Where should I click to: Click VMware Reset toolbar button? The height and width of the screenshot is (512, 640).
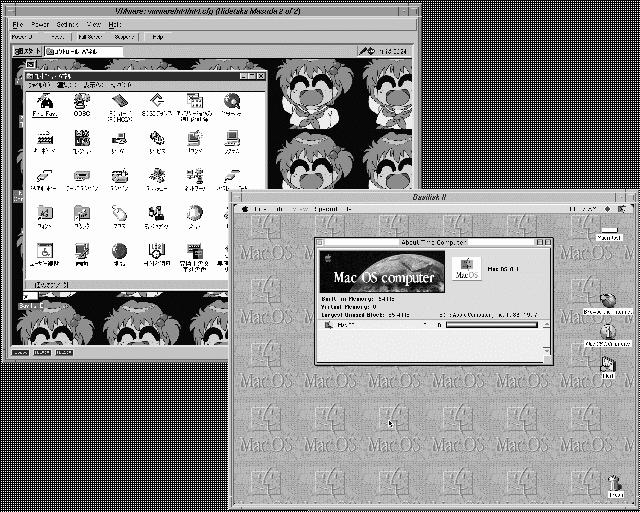(58, 37)
